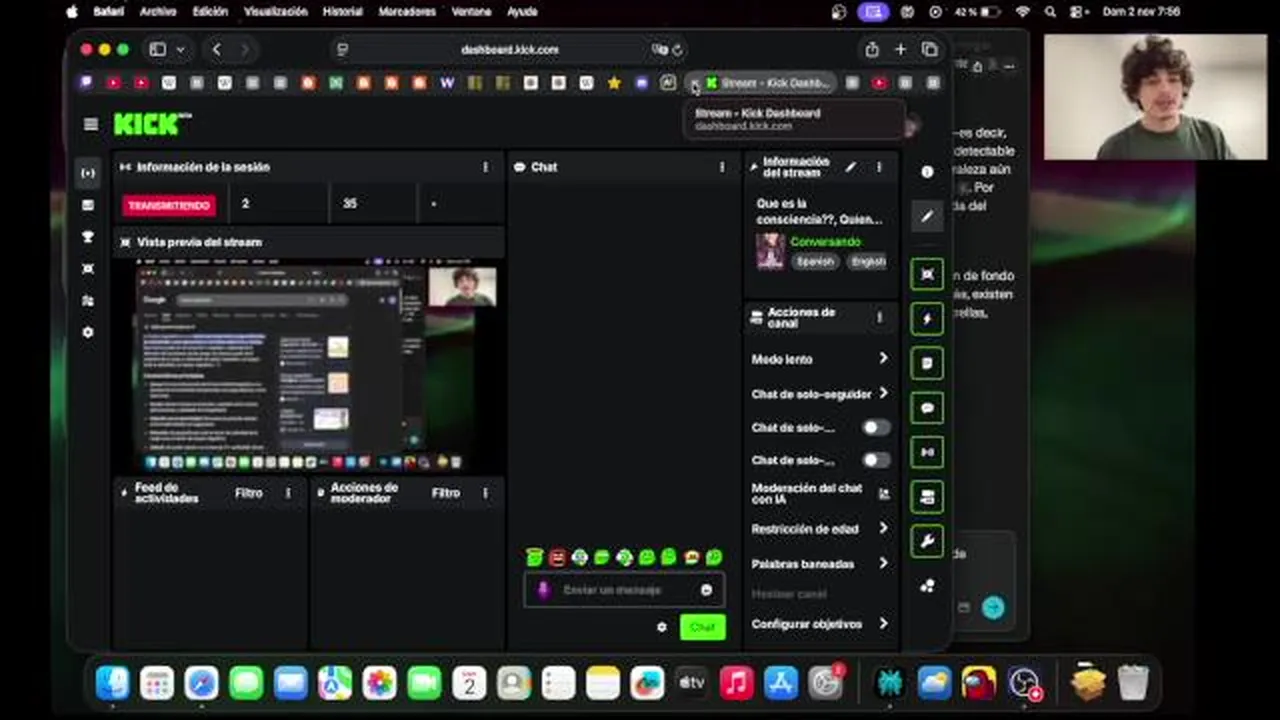
Task: Open the Información de la sesión options menu
Action: 486,167
